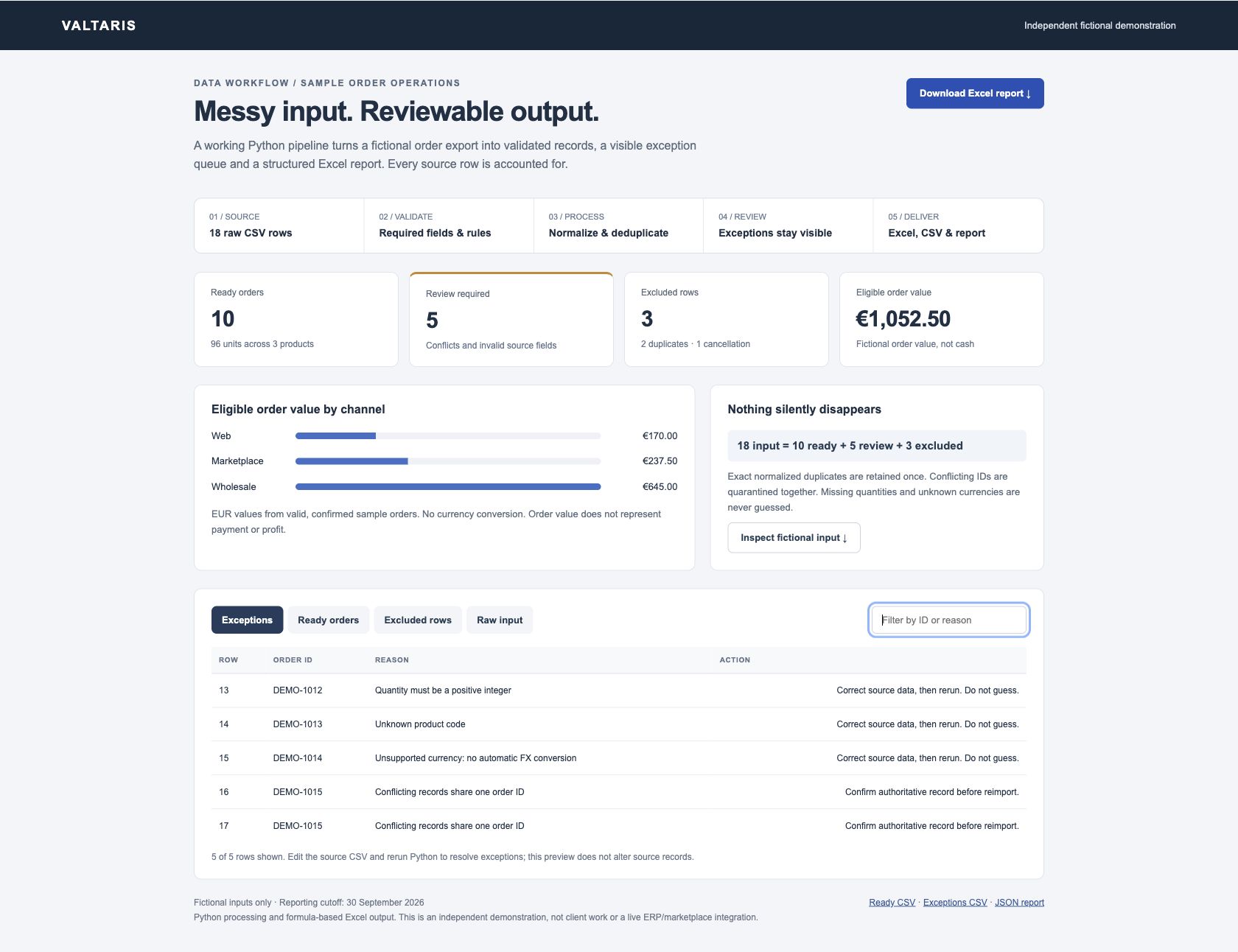Click 'Independent fictional demonstration' header text

tap(1099, 26)
